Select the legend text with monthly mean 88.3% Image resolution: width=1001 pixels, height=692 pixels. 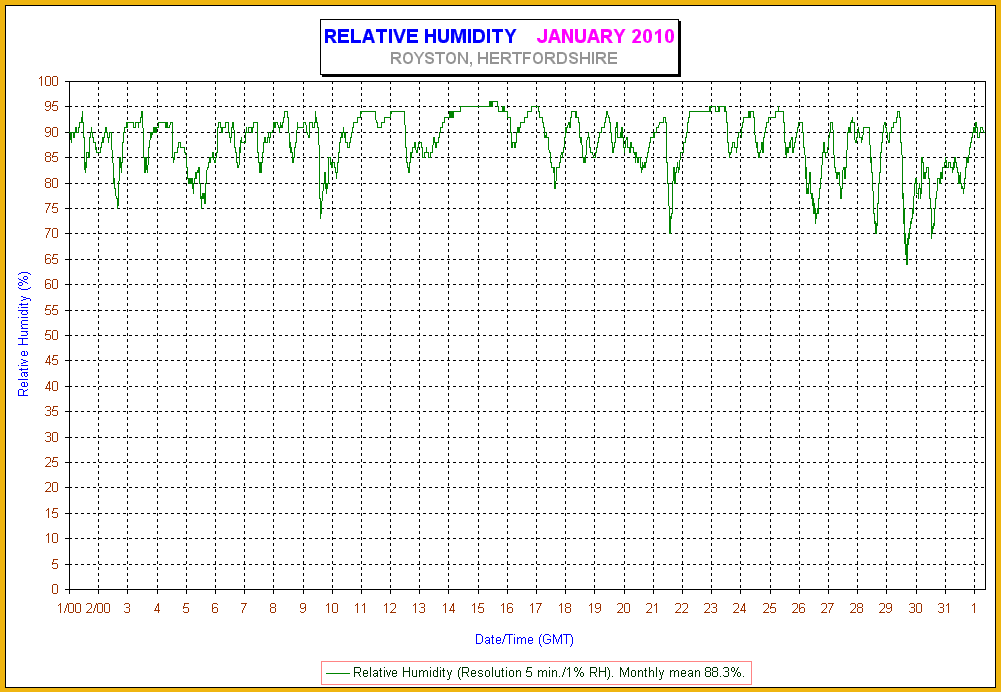coord(551,673)
